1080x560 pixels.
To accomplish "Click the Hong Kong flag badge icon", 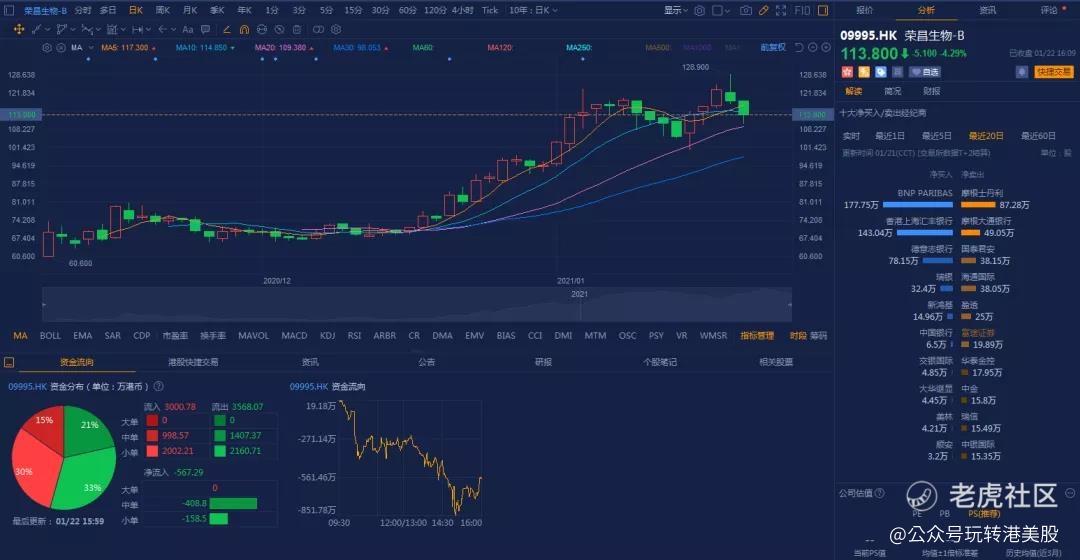I will click(x=848, y=72).
